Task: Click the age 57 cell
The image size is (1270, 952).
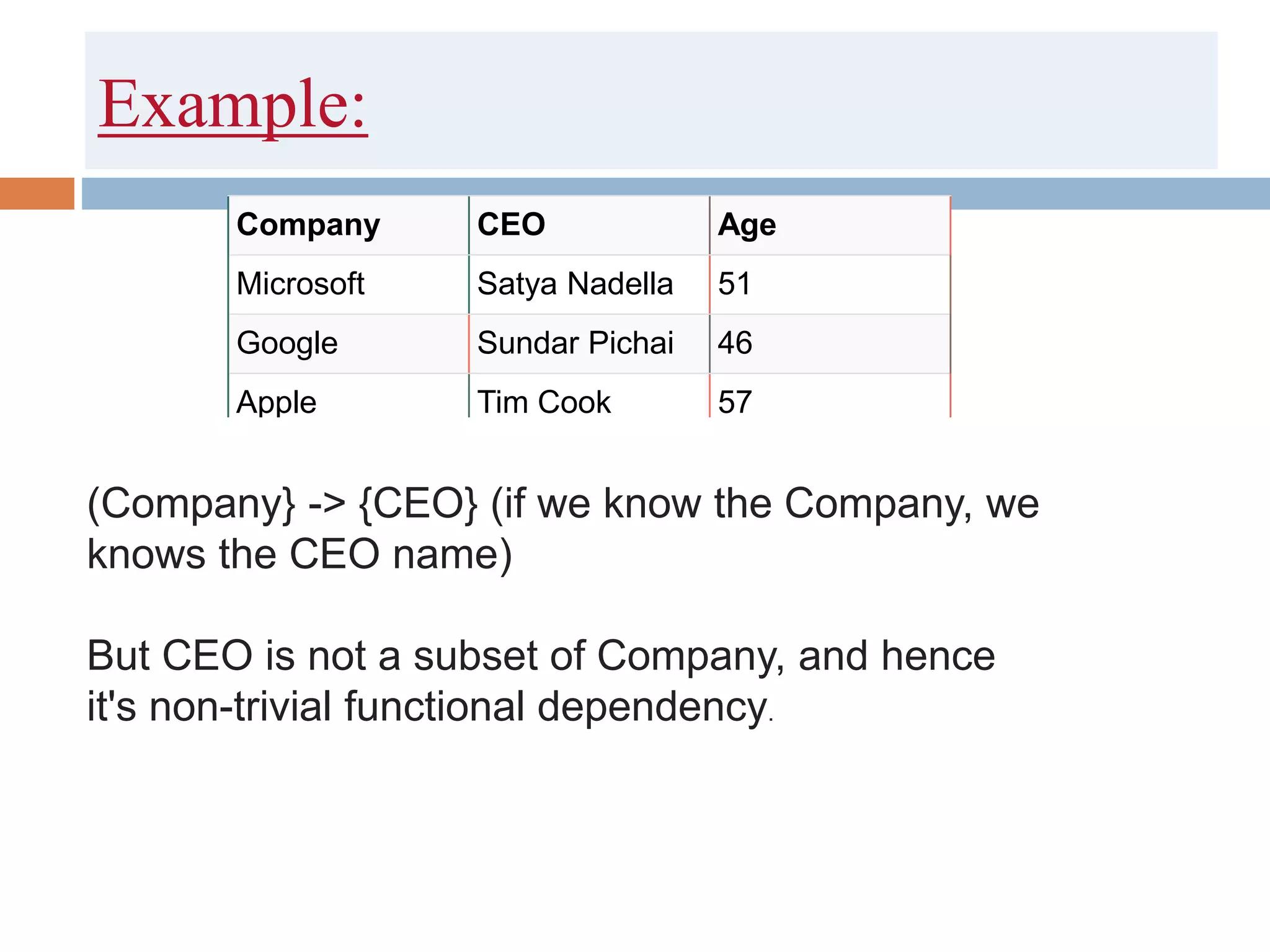Action: tap(735, 402)
